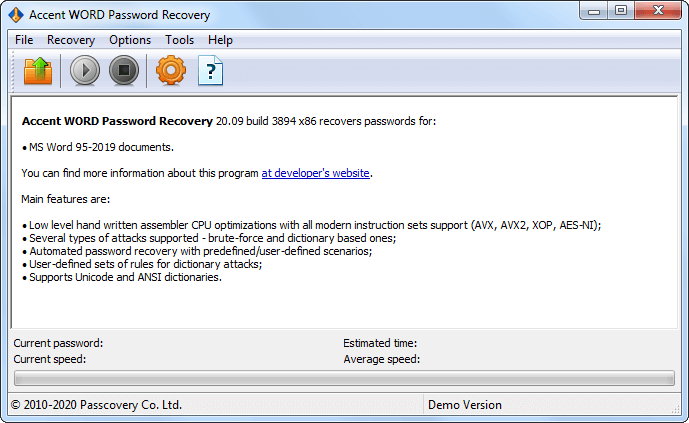Screen dimensions: 689x423
Task: Open help with the question mark icon
Action: click(210, 70)
